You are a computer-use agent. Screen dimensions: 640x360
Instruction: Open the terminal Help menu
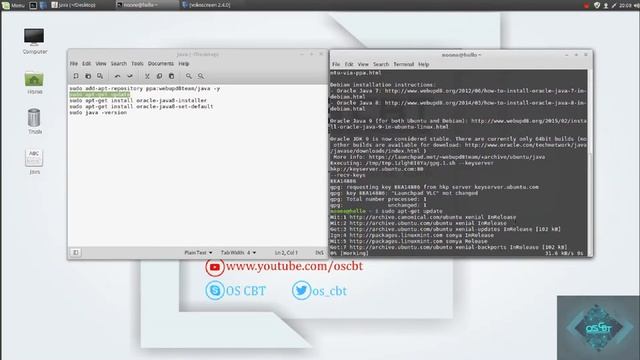[424, 64]
